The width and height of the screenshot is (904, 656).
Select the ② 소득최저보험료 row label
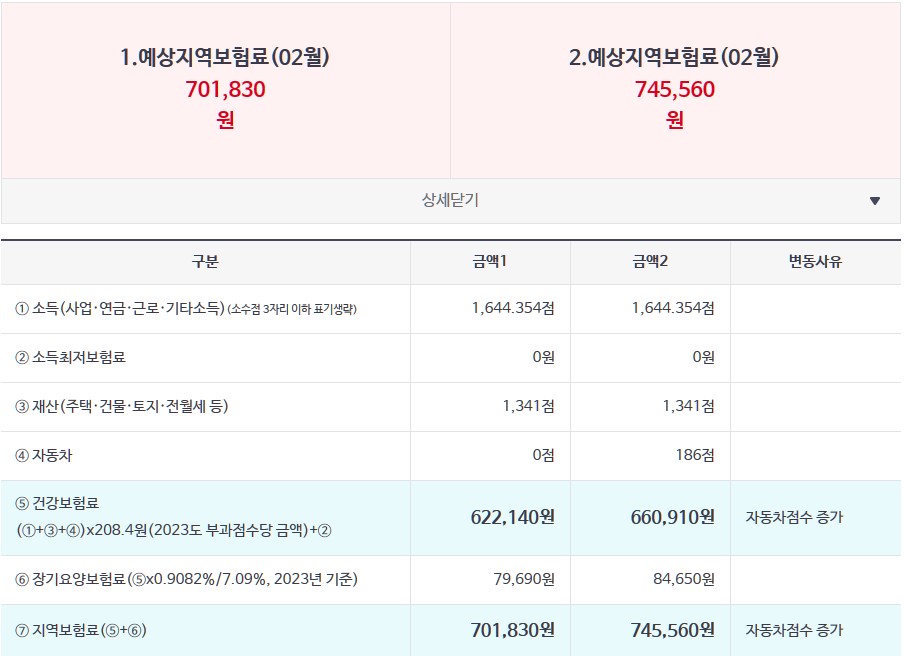pyautogui.click(x=70, y=357)
